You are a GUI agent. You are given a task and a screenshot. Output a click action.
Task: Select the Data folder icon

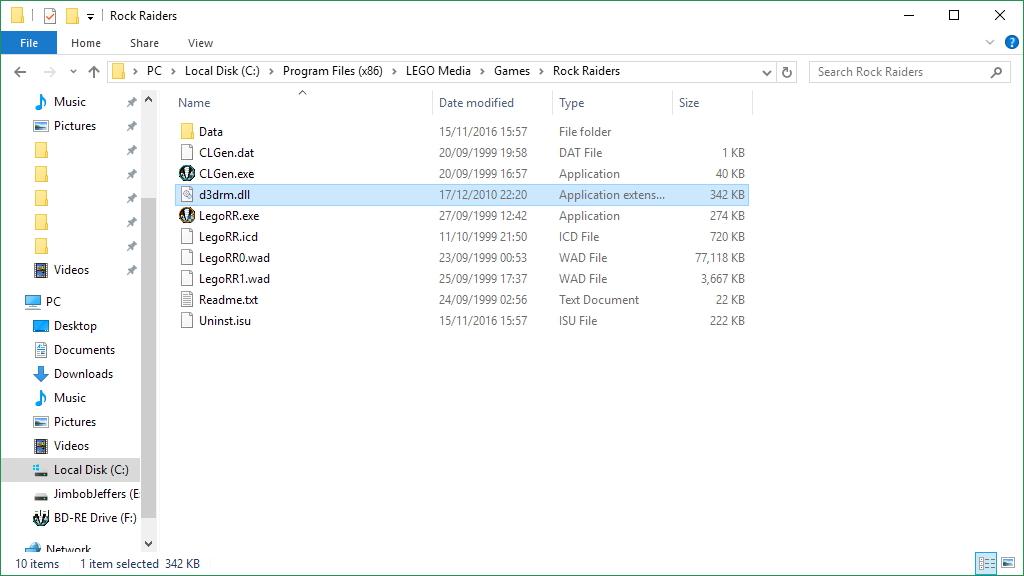pos(187,131)
